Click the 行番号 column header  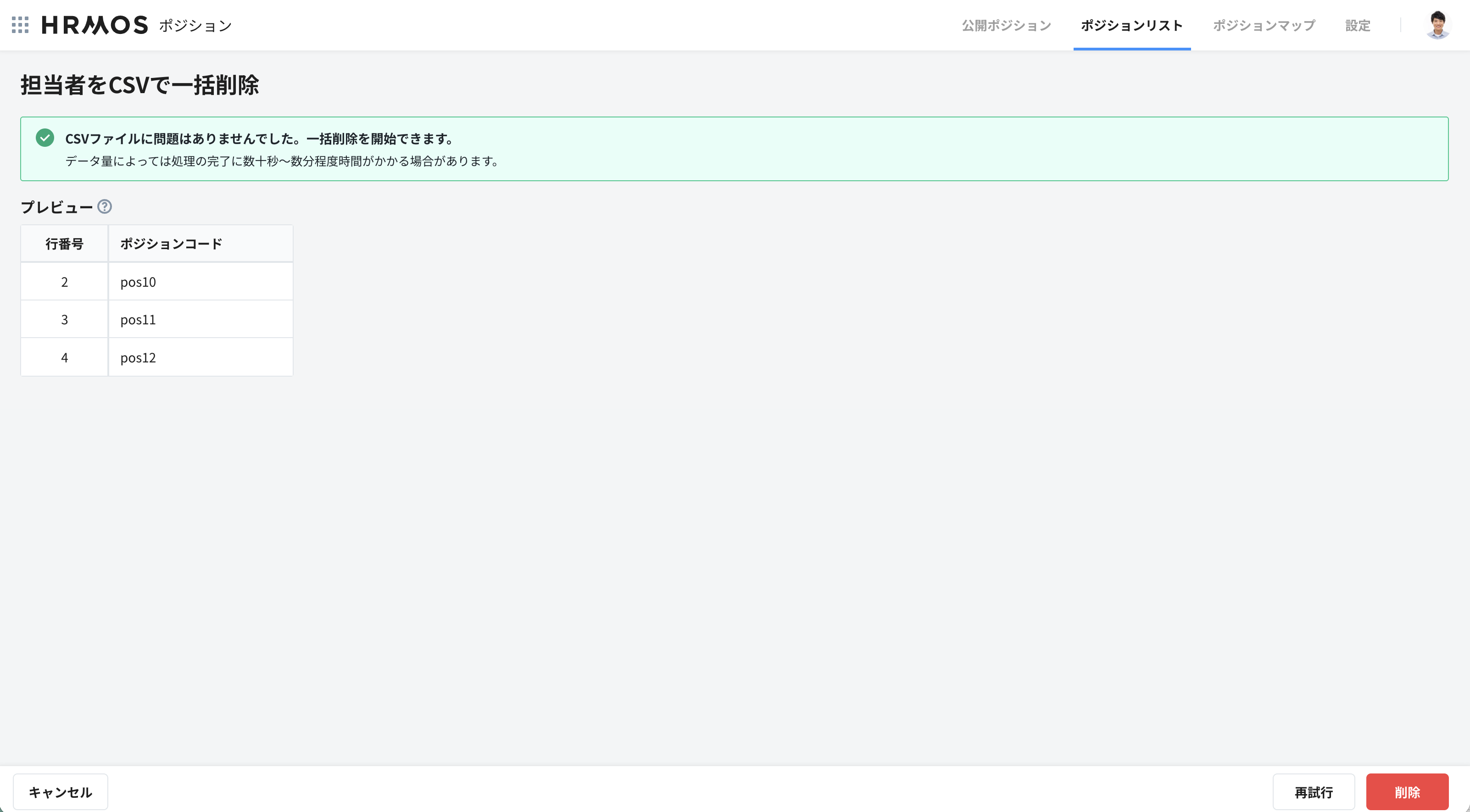tap(65, 244)
